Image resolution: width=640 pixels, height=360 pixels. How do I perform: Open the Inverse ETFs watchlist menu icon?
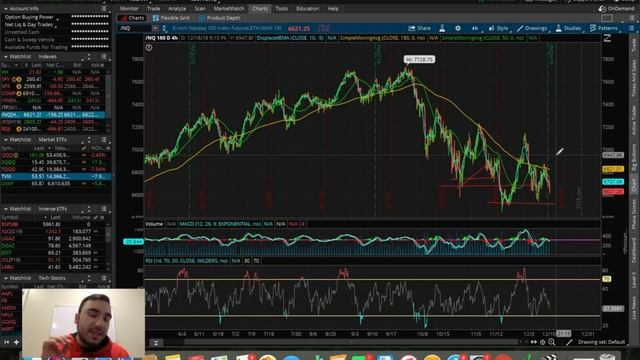tap(104, 209)
